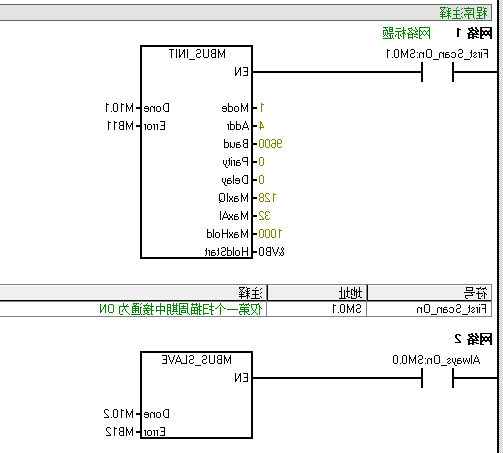
Task: Select the Delay parameter value 0
Action: [x=262, y=180]
